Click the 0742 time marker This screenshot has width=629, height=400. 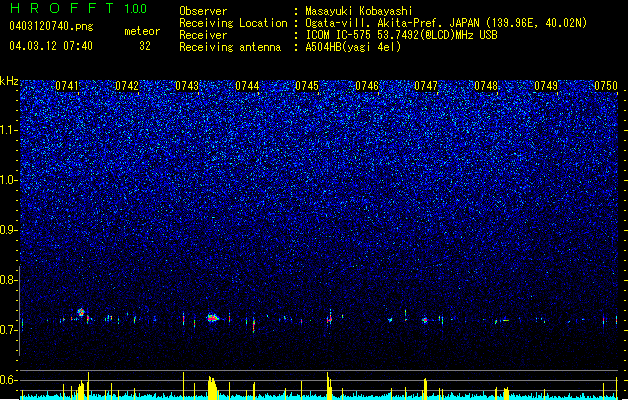point(127,86)
